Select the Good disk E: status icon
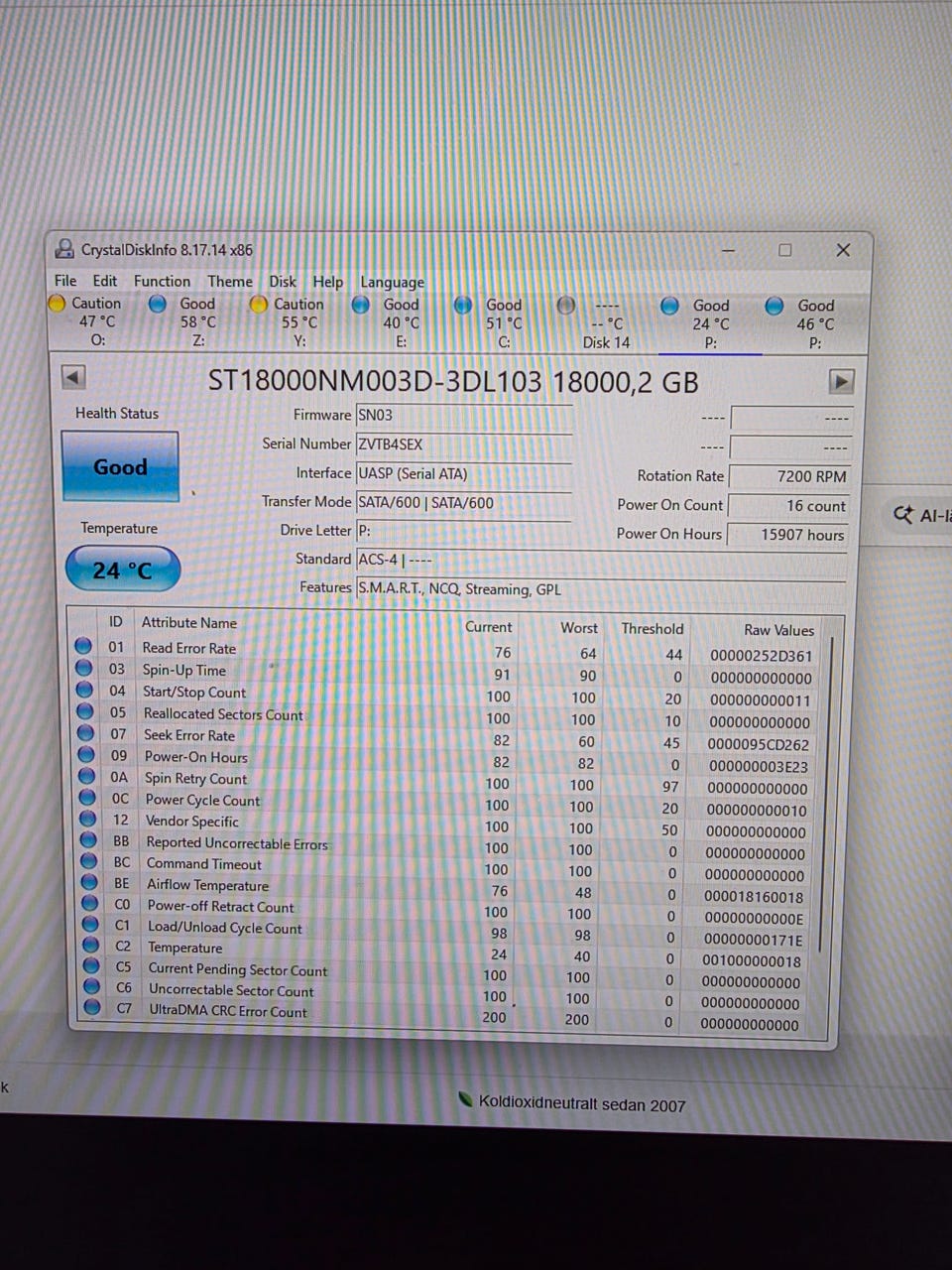Screen dimensions: 952x1270 click(x=361, y=305)
